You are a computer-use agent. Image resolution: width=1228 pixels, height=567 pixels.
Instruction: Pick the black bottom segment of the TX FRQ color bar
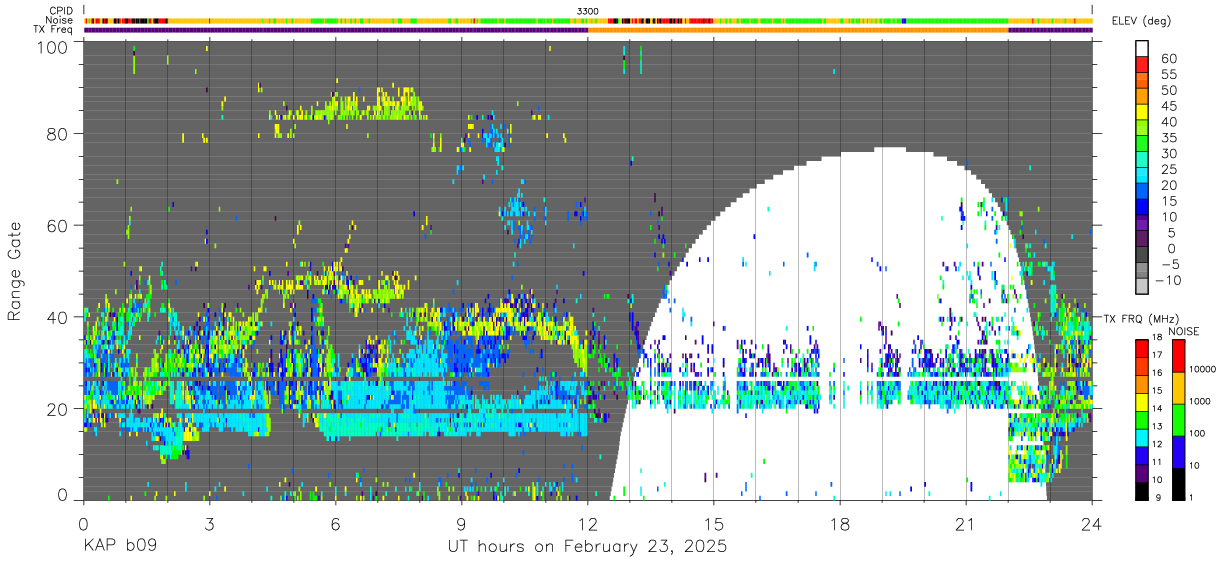coord(1142,490)
